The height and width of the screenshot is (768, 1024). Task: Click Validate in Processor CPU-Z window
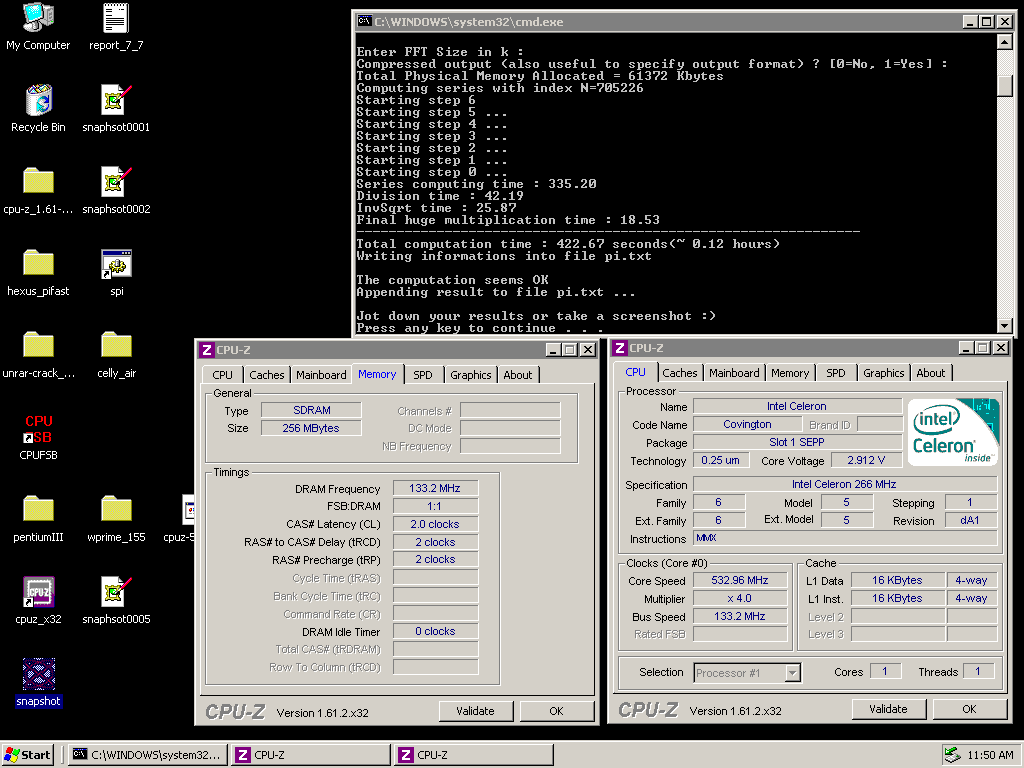[888, 709]
